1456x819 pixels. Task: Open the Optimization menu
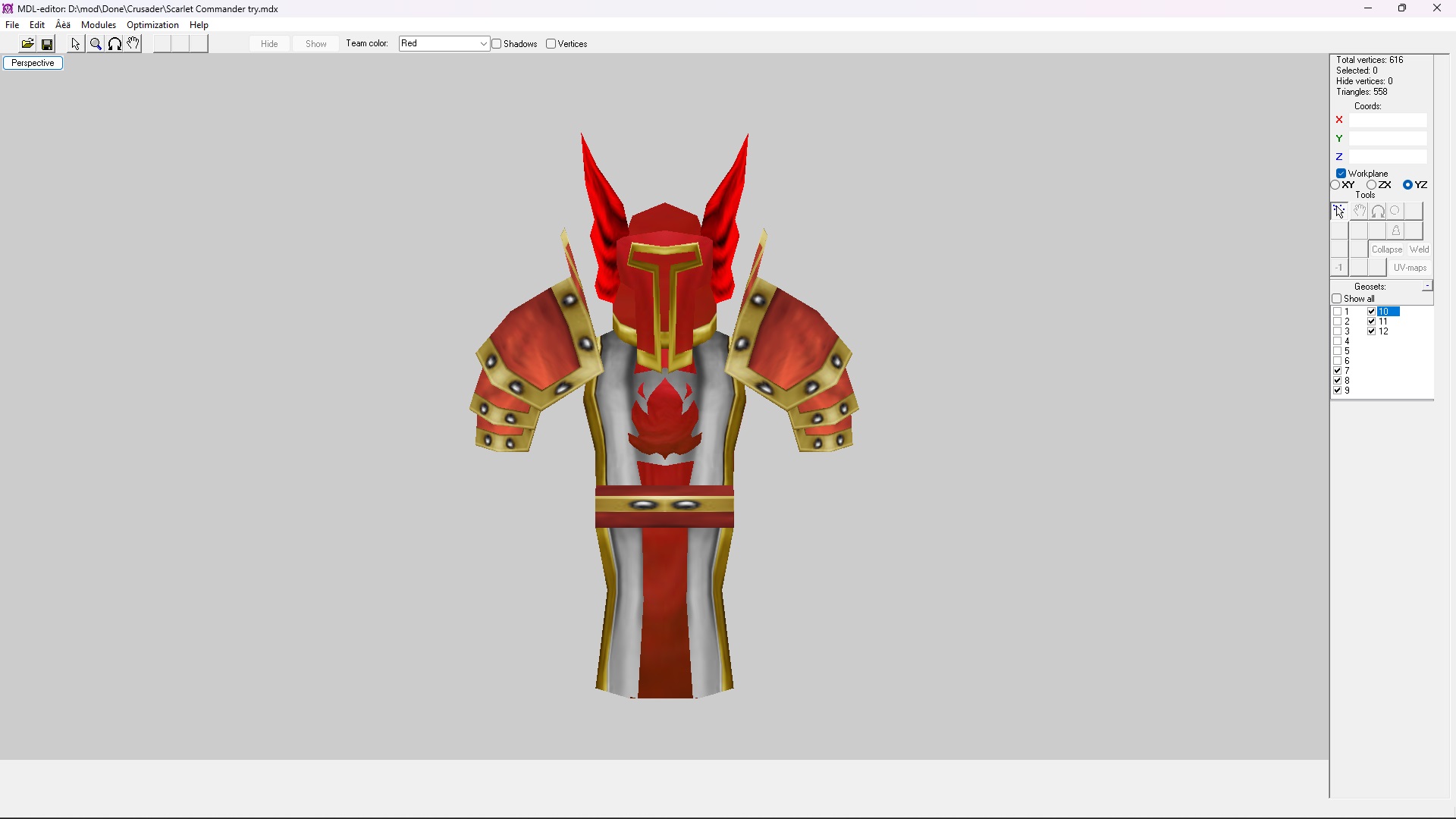point(152,25)
